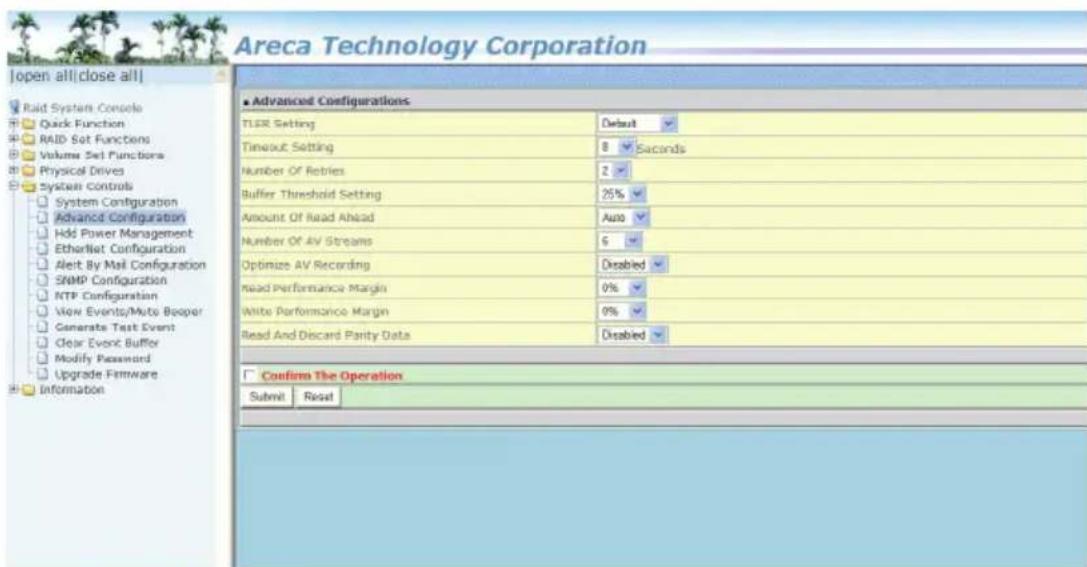Click page icon beside Clear Event Buffer
This screenshot has width=1087, height=567.
point(44,342)
